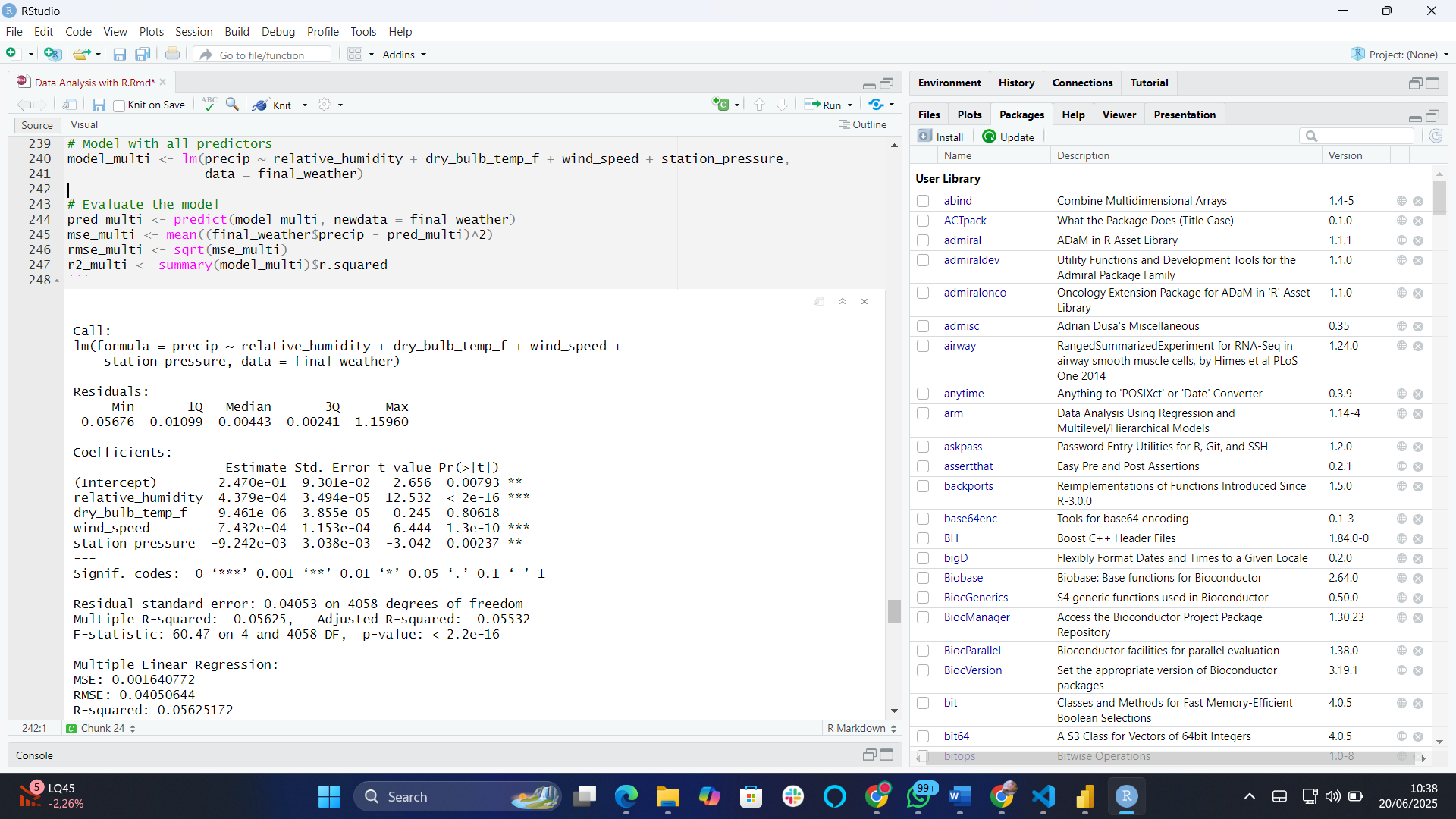Click the spell check icon
Viewport: 1456px width, 819px height.
209,105
